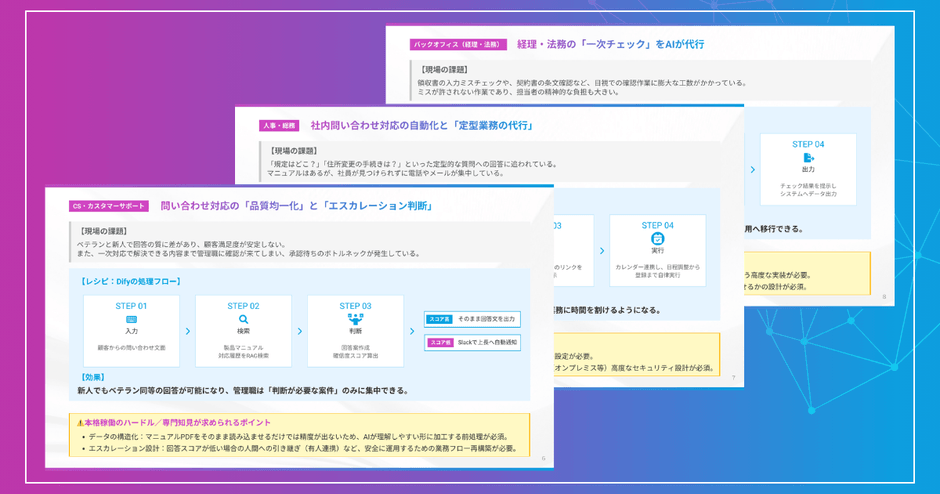Click the chevron between STEP 02 and STEP 03
940x494 pixels.
point(300,332)
